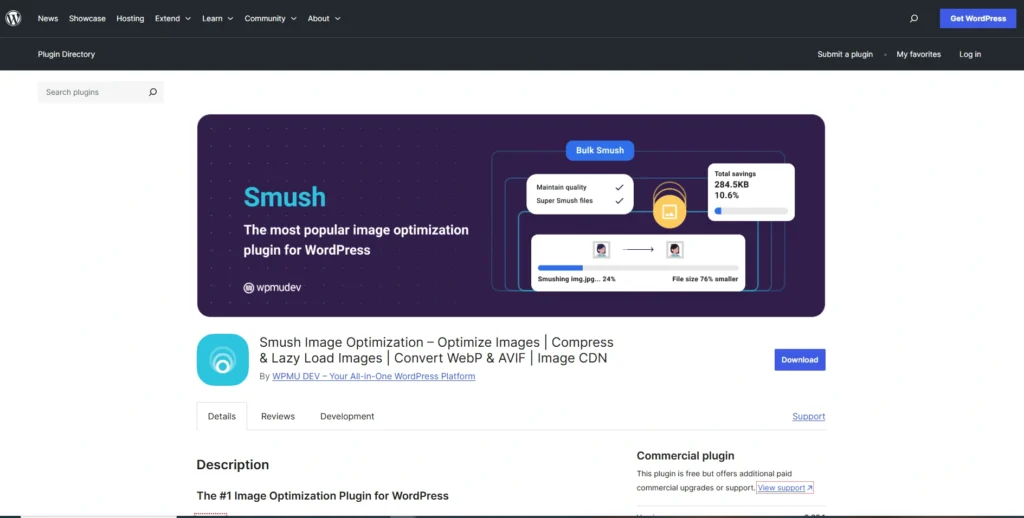Click the Support link
The height and width of the screenshot is (518, 1024).
coord(808,416)
